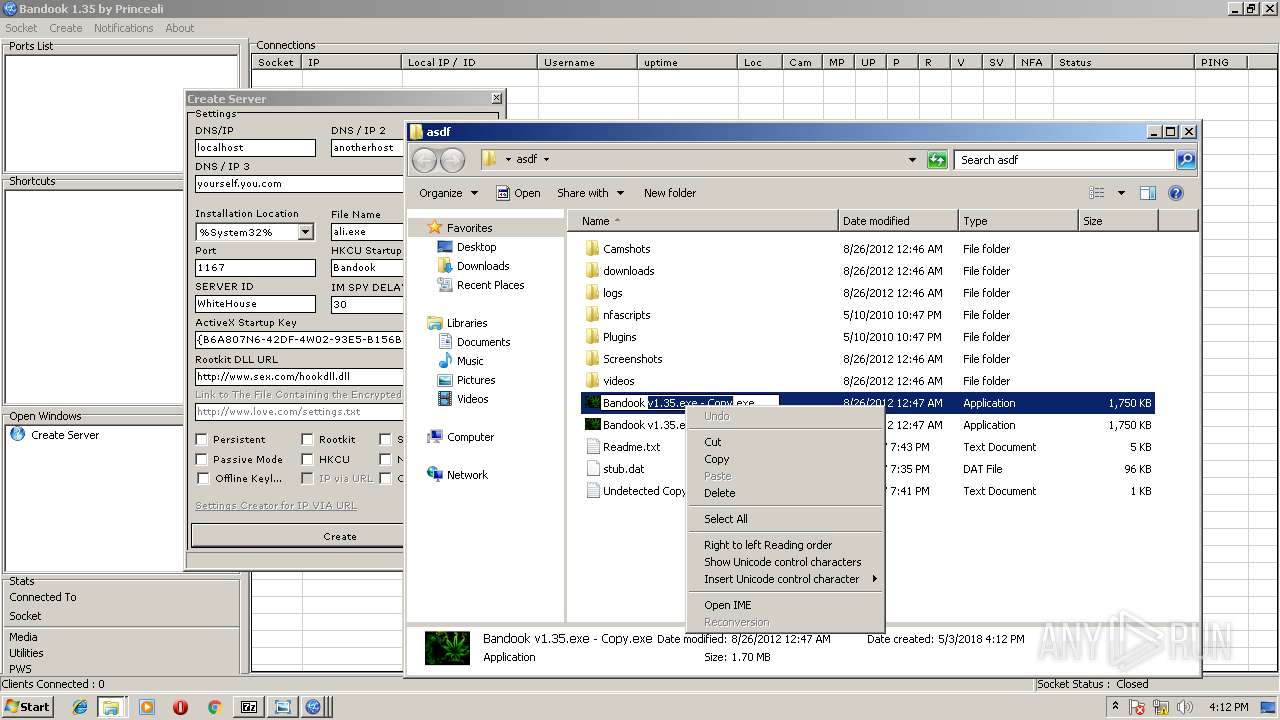Select the nfascripts folder icon
This screenshot has width=1280, height=720.
tap(592, 315)
